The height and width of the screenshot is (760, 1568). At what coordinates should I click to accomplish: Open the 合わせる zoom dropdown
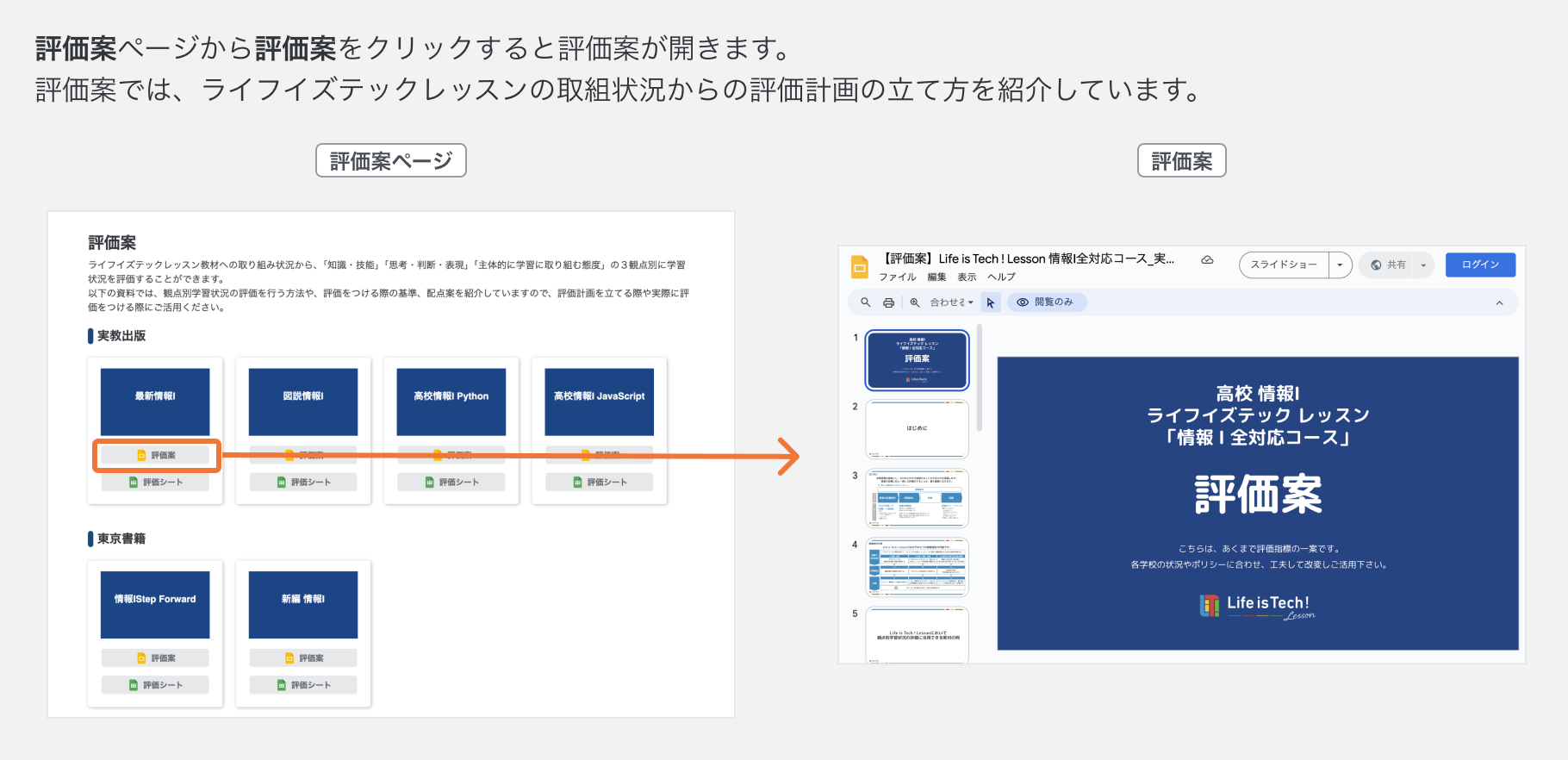pyautogui.click(x=951, y=302)
